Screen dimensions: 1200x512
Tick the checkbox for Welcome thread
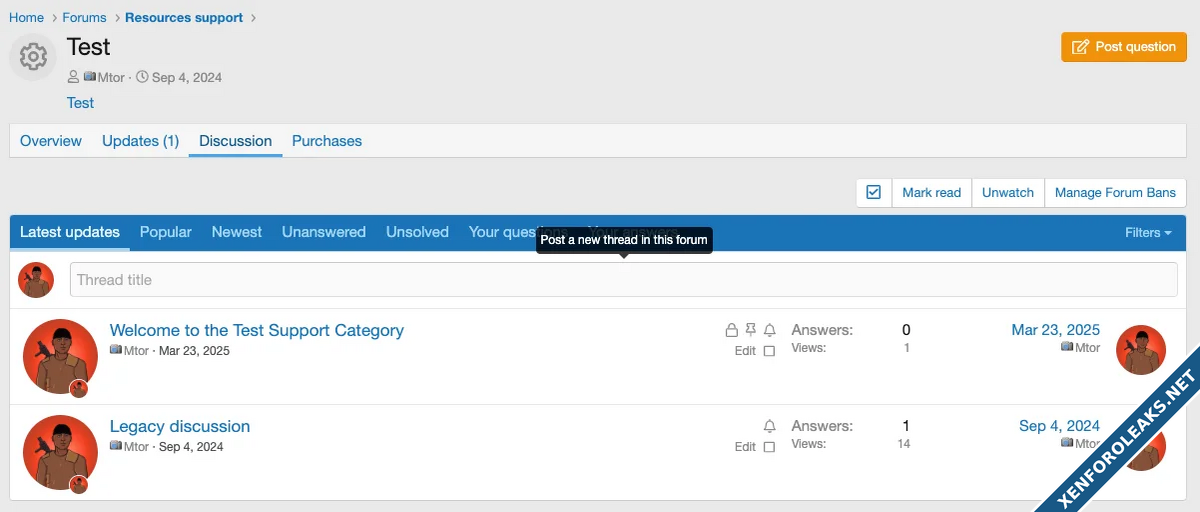(x=769, y=351)
